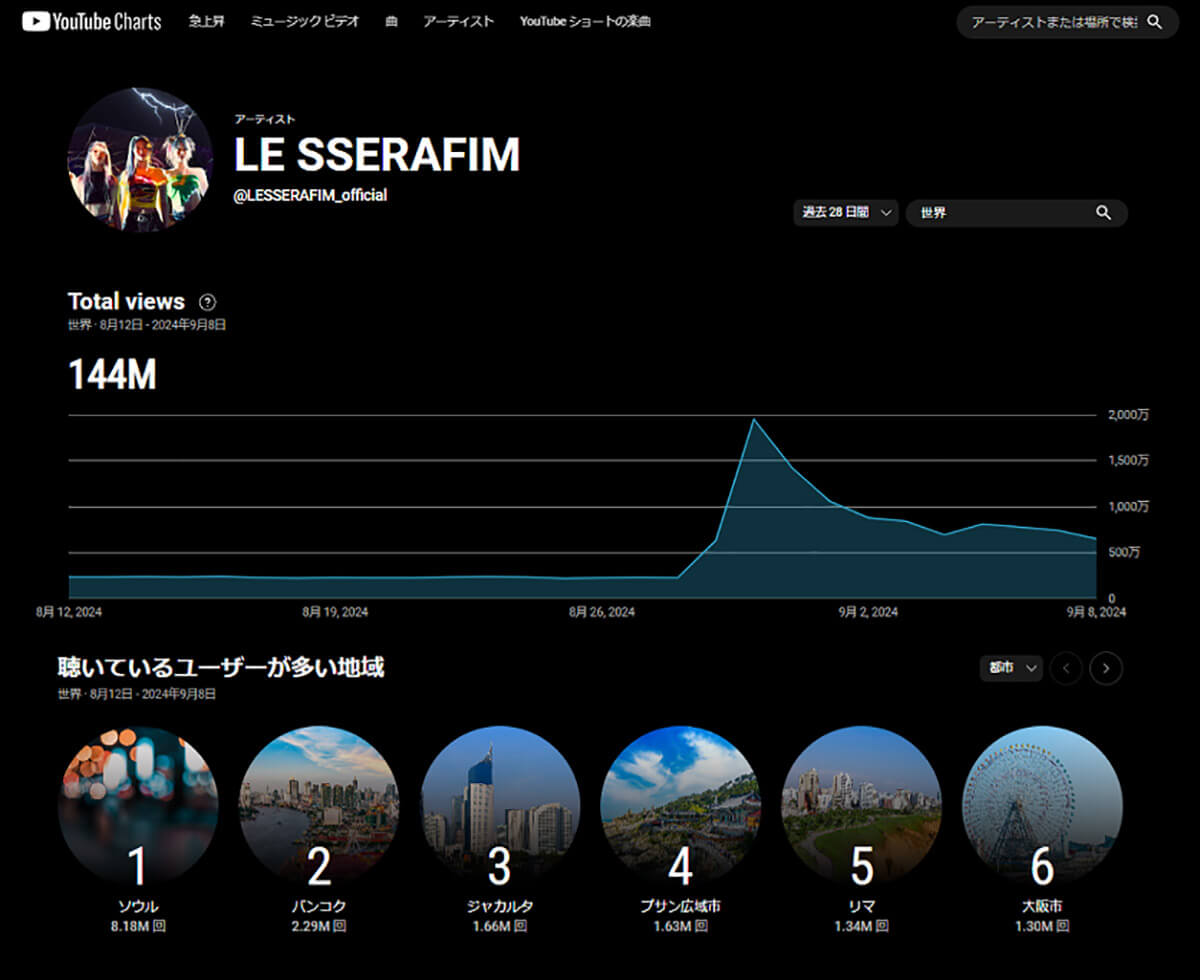
Task: Click the ソウル city name label
Action: pos(138,907)
